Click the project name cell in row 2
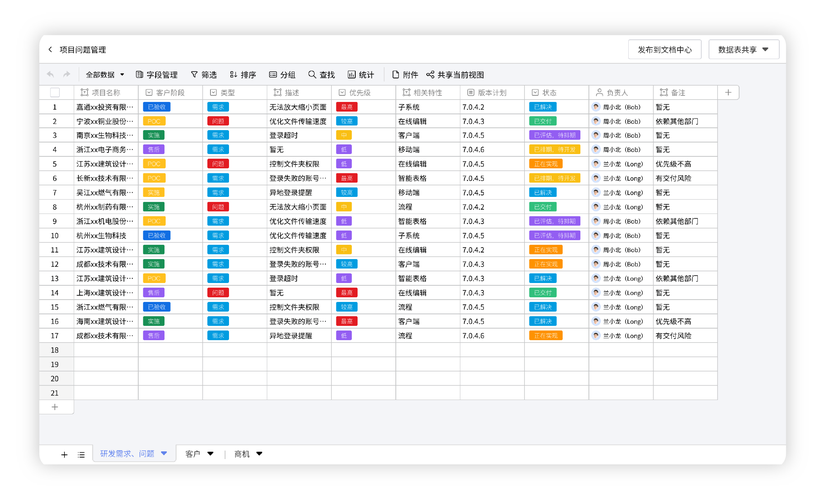This screenshot has width=826, height=500. [x=106, y=121]
